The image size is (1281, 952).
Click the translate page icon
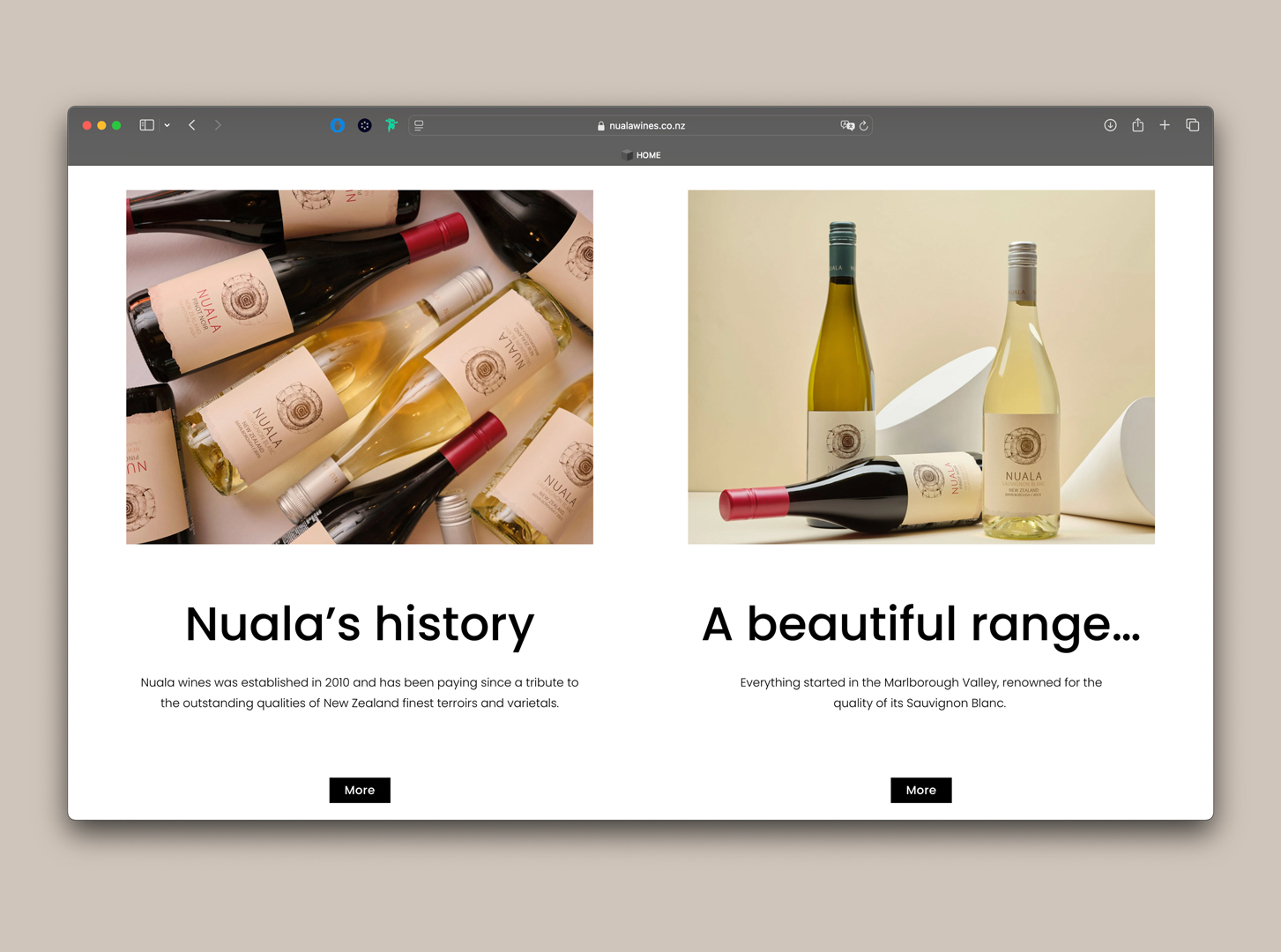click(x=846, y=125)
